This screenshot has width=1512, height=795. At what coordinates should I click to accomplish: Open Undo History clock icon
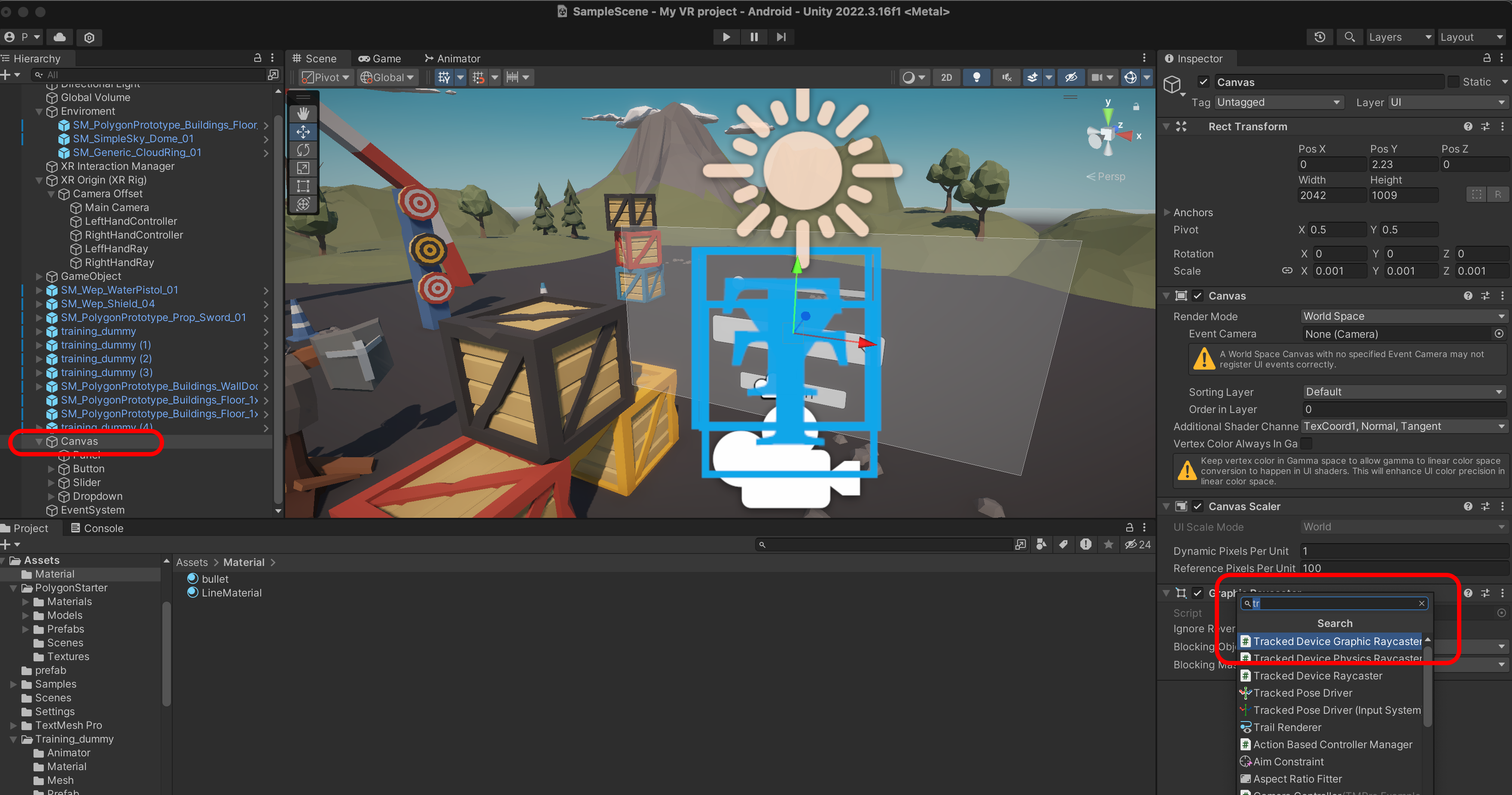tap(1320, 37)
